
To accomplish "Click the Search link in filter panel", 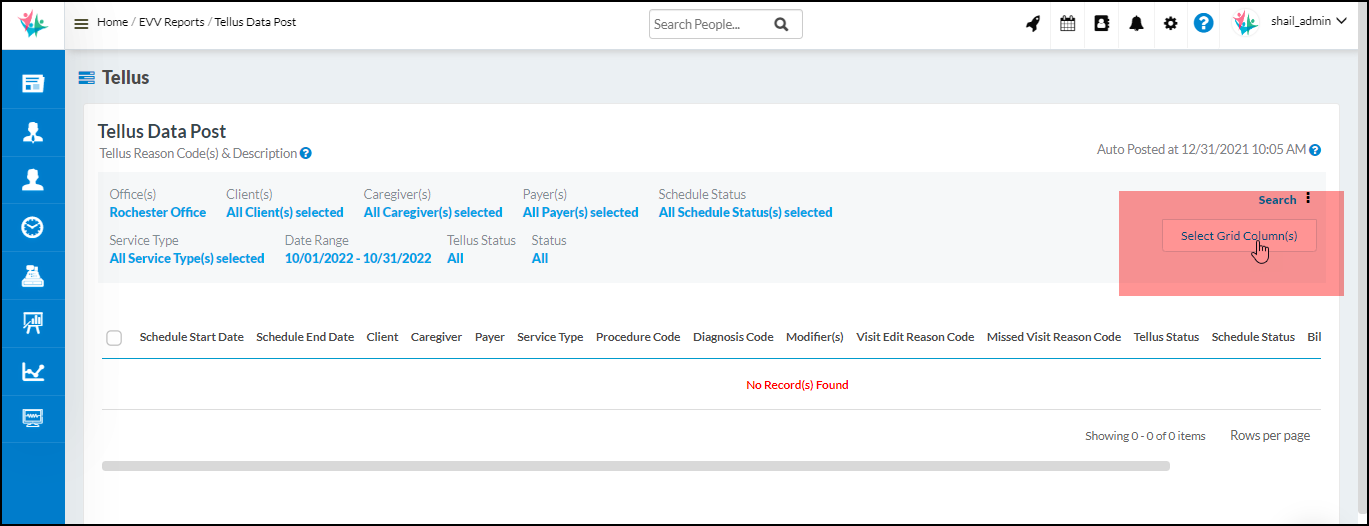I will [x=1276, y=200].
